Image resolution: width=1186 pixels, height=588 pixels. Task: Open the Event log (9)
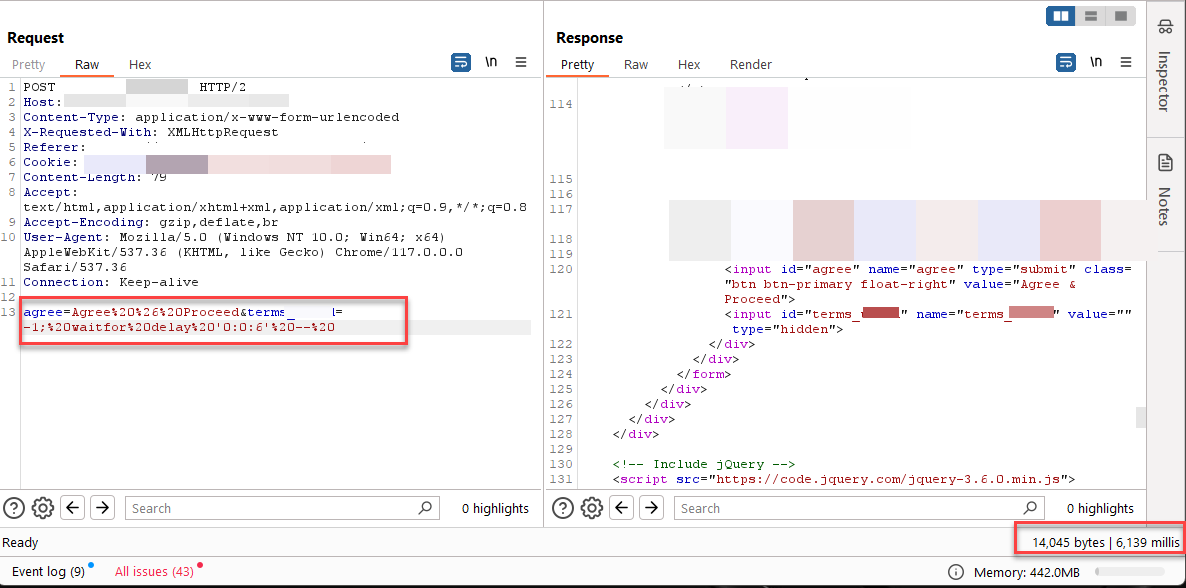[48, 571]
